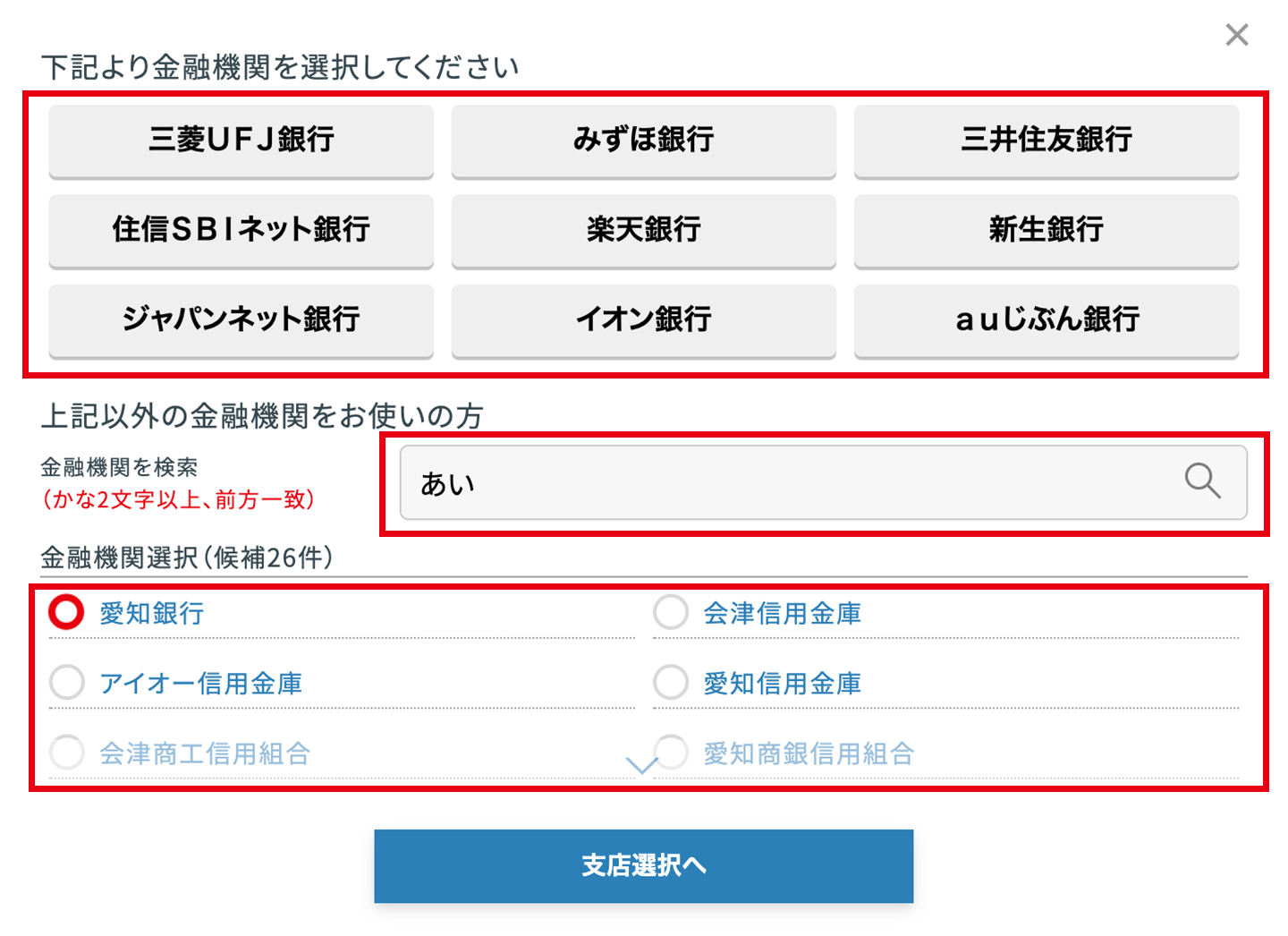Click the 支店選択へ button
The width and height of the screenshot is (1288, 936).
pos(643,865)
